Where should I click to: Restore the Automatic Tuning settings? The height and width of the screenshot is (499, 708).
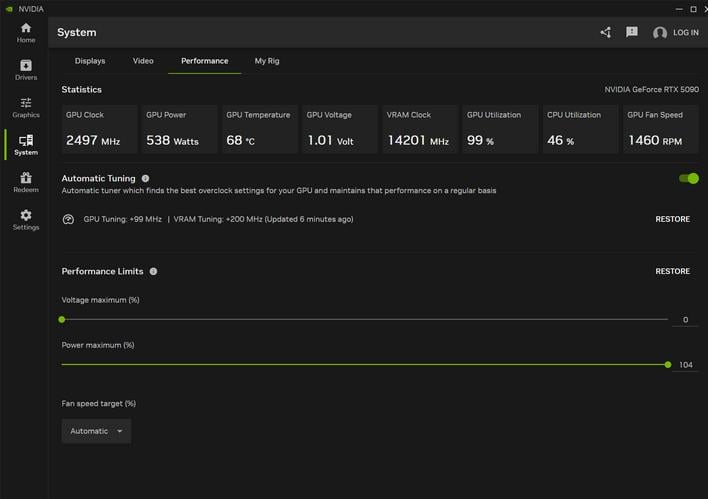672,219
